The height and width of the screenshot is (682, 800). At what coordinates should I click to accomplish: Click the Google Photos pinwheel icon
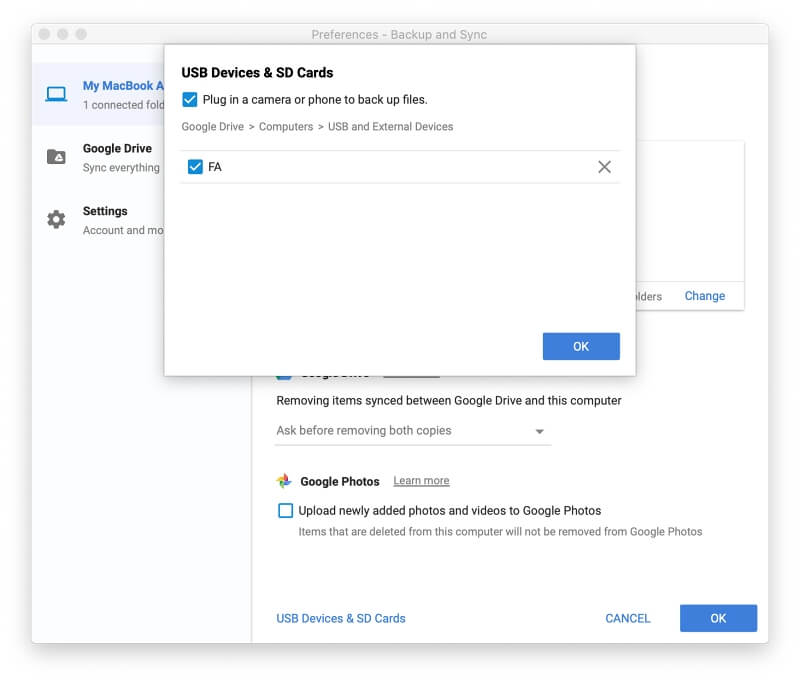(x=284, y=481)
